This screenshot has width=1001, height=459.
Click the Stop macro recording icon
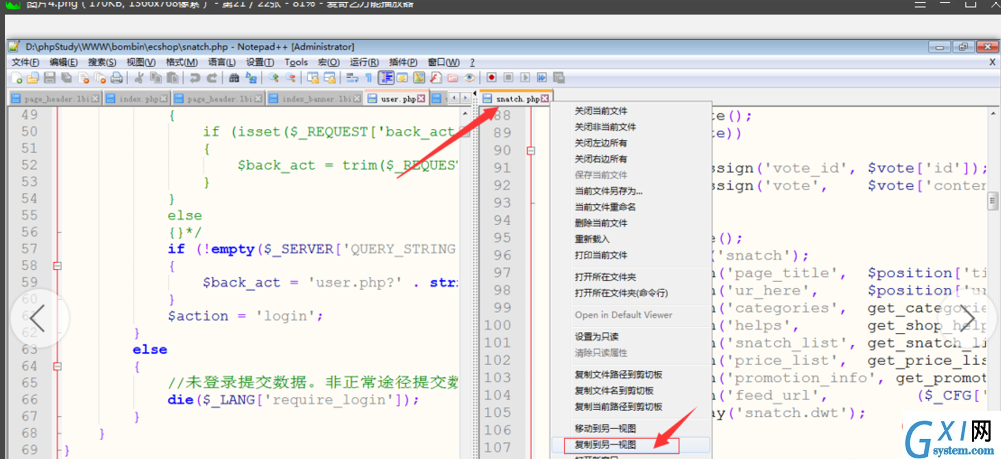[x=508, y=78]
